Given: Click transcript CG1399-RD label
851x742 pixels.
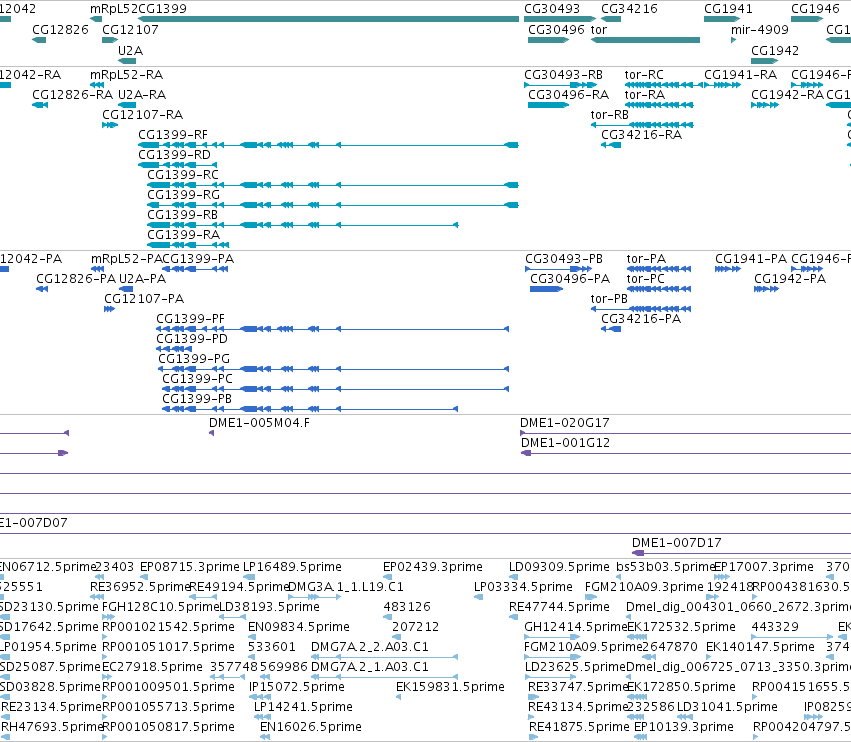Looking at the screenshot, I should coord(174,155).
